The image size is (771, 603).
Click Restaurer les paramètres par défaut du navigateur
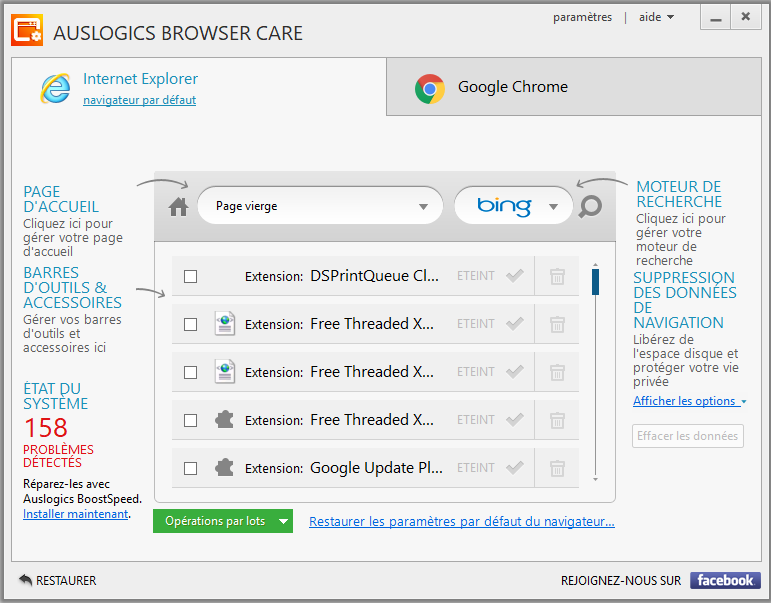(x=462, y=521)
